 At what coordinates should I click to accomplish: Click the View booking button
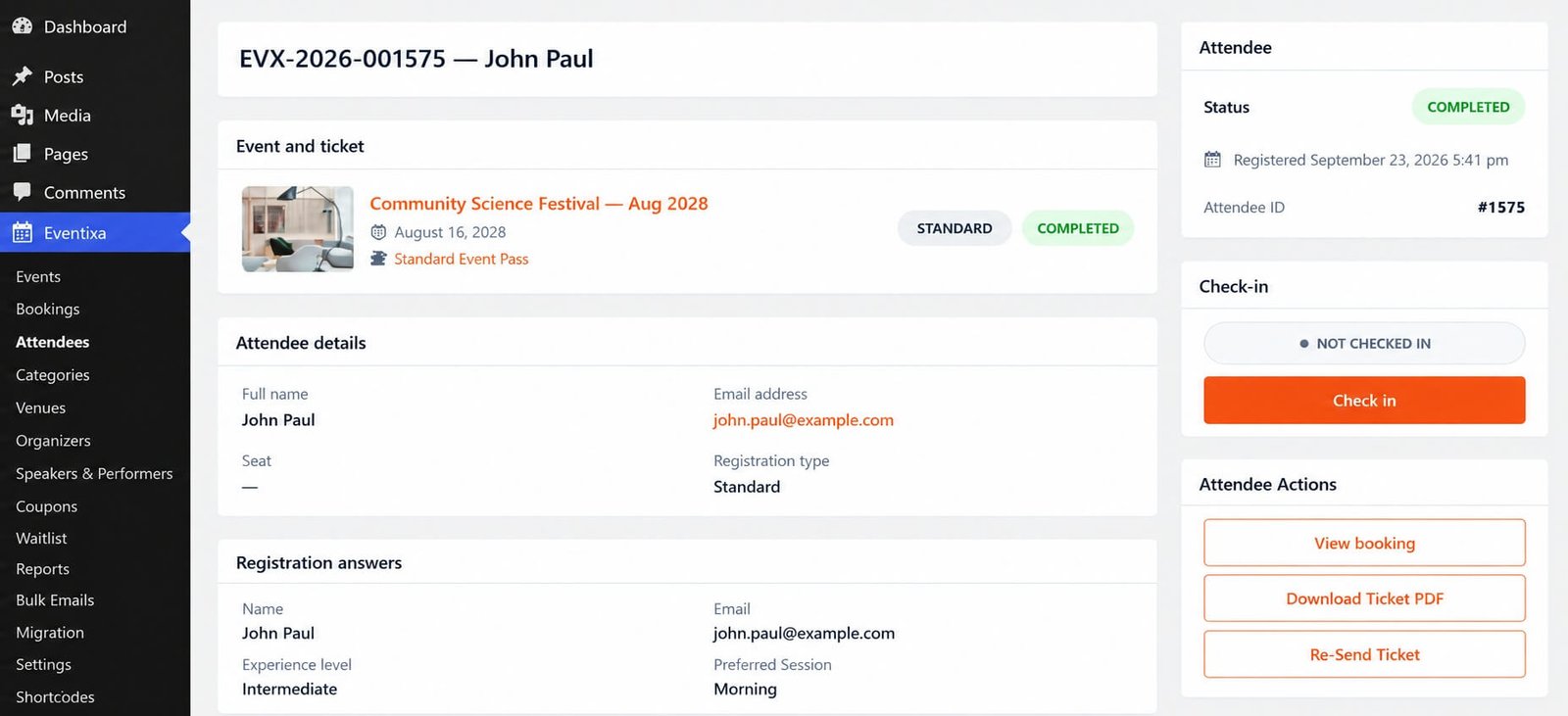pos(1364,543)
